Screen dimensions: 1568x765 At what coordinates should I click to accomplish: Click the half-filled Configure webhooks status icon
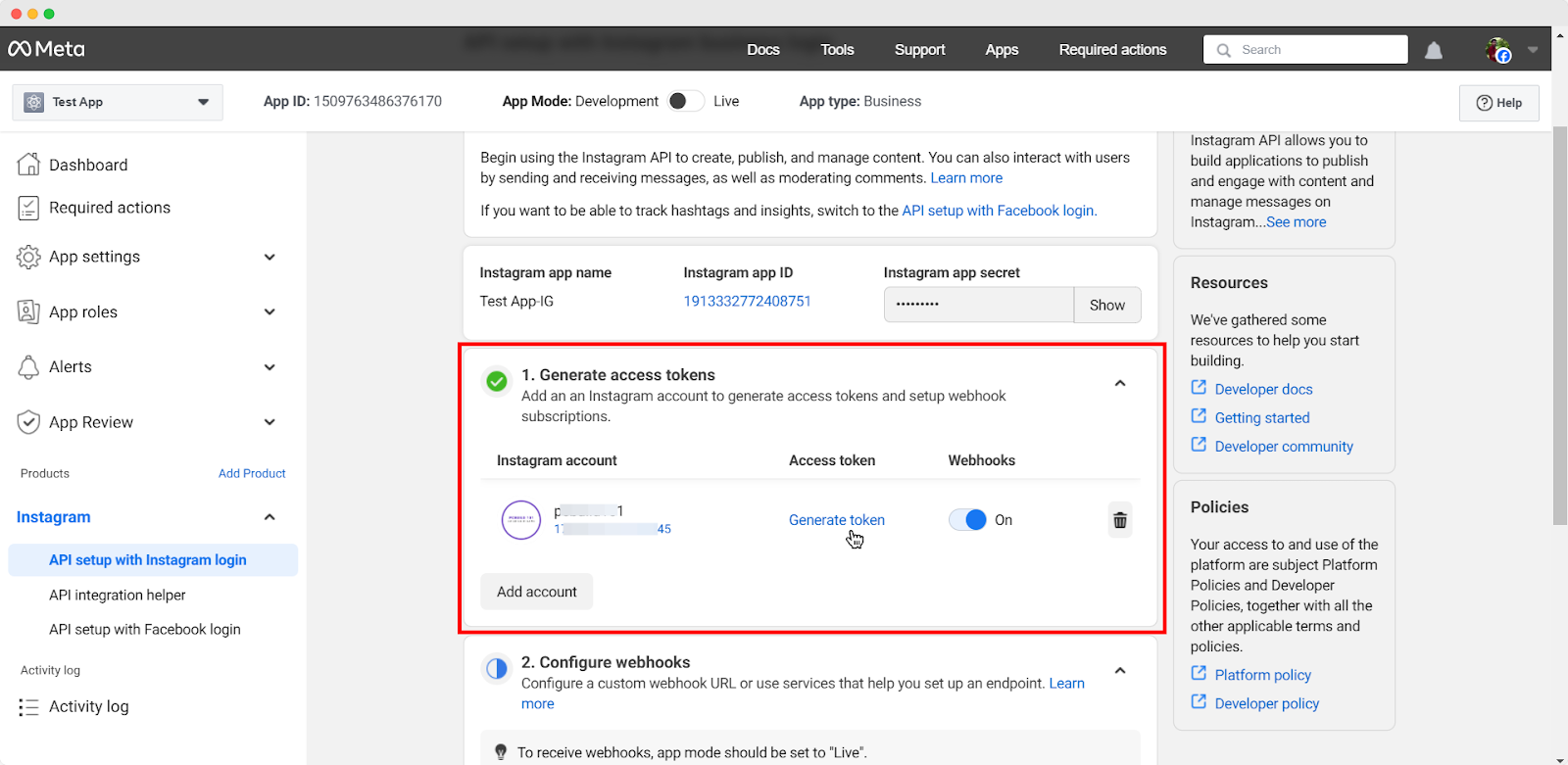(497, 668)
